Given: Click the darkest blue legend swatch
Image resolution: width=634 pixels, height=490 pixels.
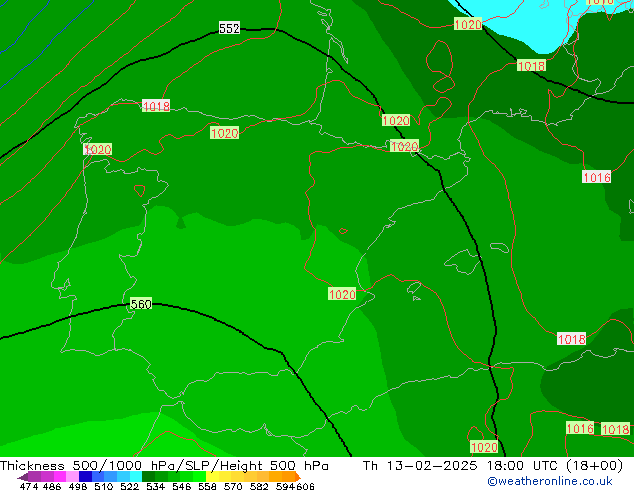Looking at the screenshot, I should click(85, 477).
